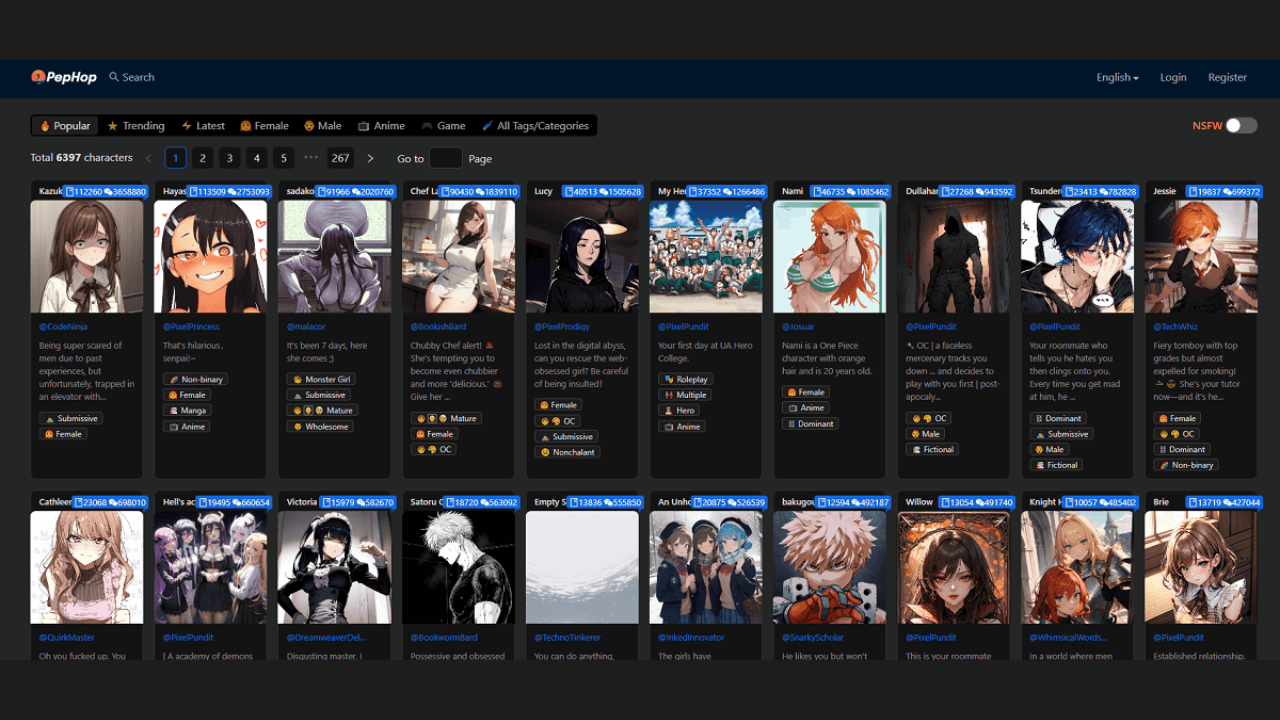Open the English language dropdown

[1117, 77]
